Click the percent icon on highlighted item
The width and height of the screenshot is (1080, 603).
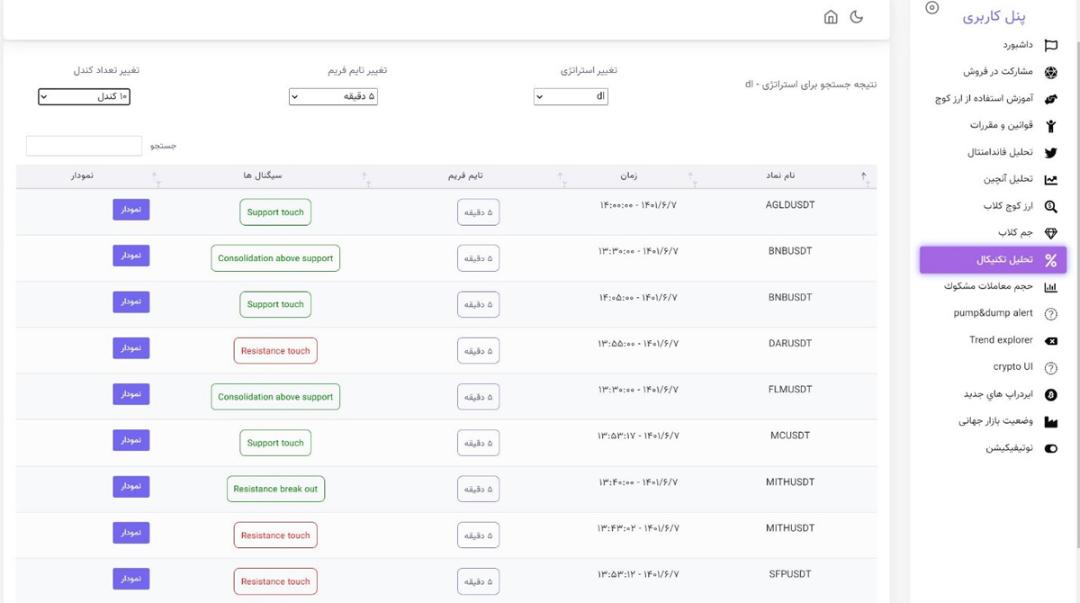[1050, 260]
